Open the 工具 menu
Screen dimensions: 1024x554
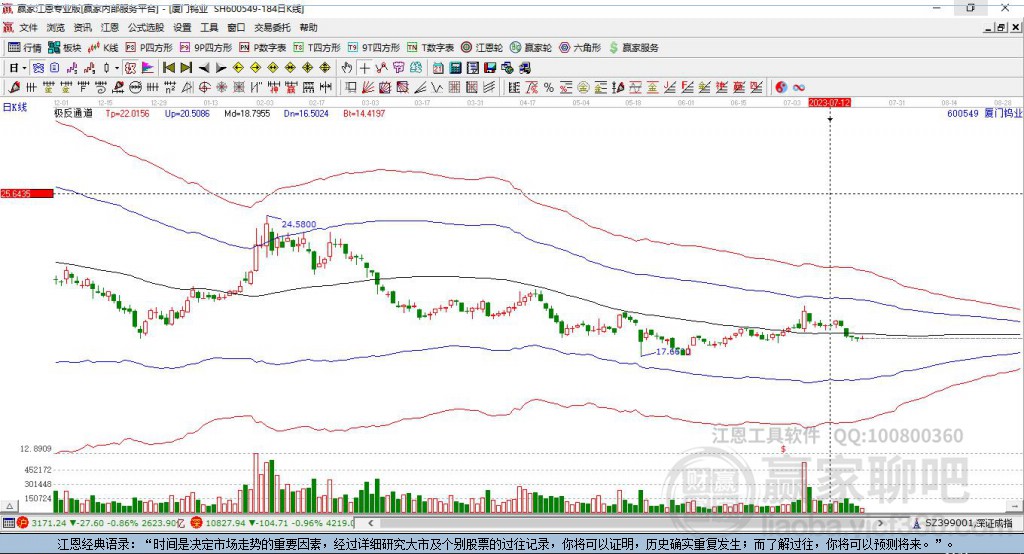209,27
